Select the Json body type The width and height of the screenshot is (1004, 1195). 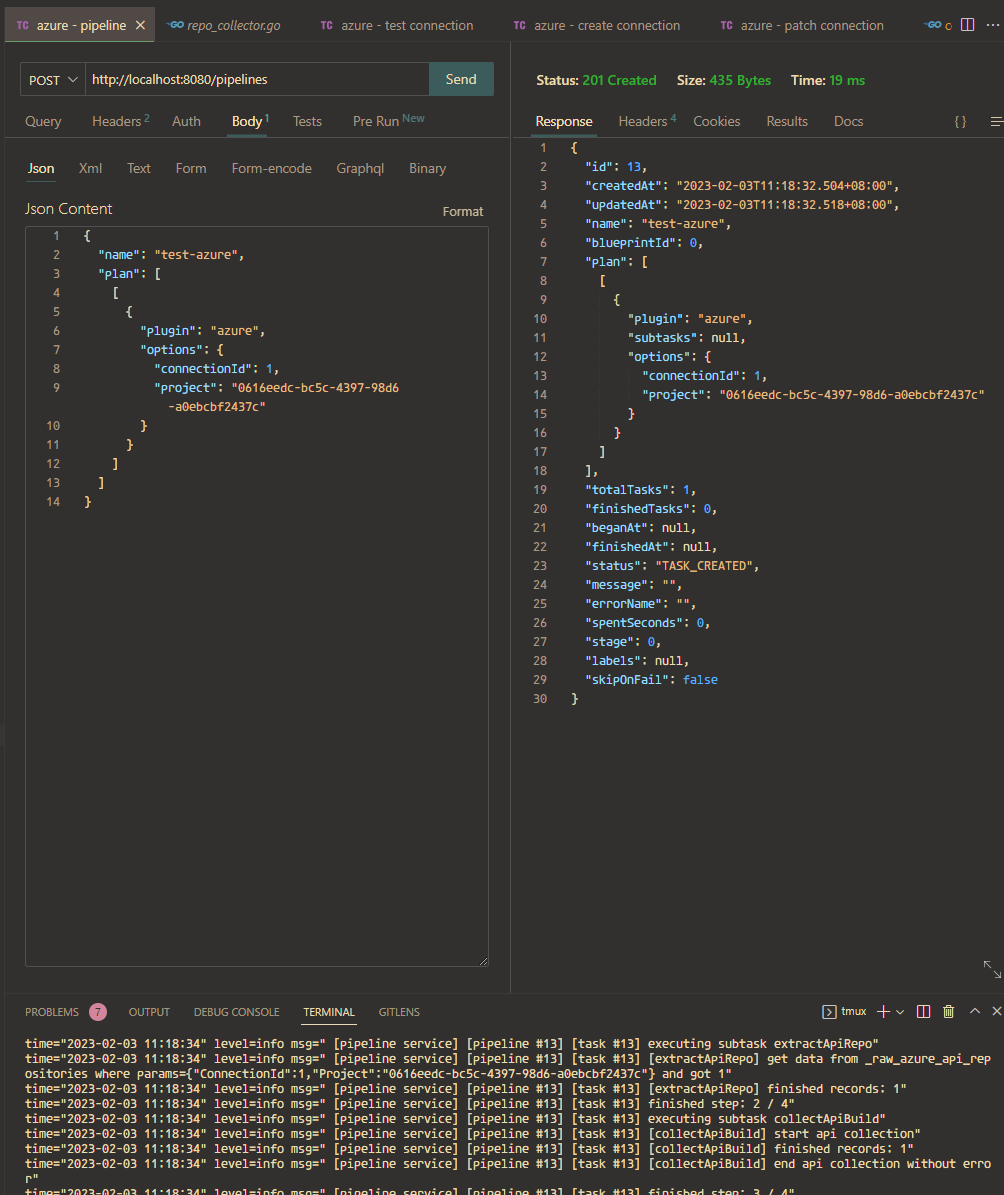41,168
